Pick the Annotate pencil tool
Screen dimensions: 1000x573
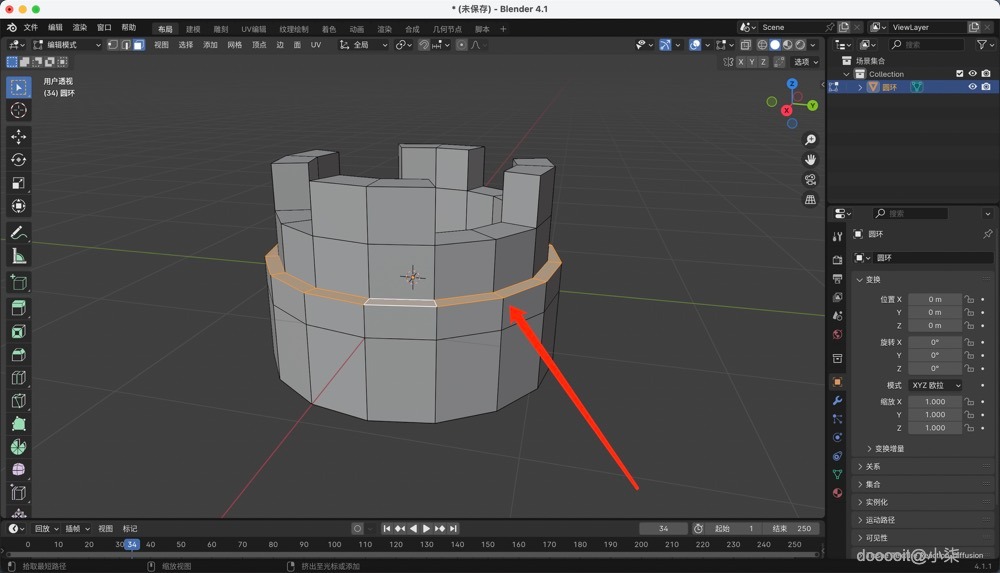[18, 233]
